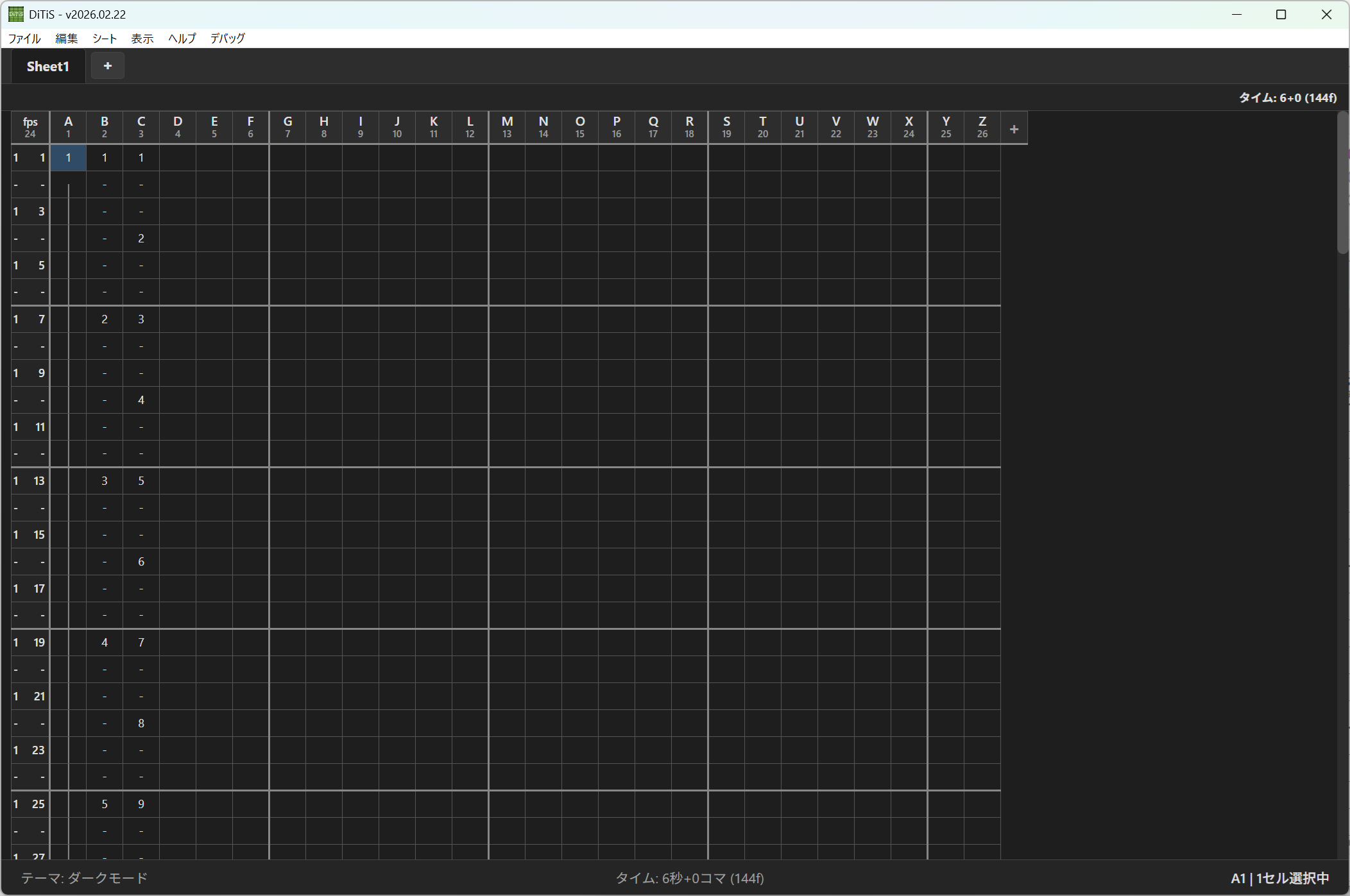Image resolution: width=1350 pixels, height=896 pixels.
Task: Click the タイム 6+0 (144f) label at top right
Action: 1287,97
